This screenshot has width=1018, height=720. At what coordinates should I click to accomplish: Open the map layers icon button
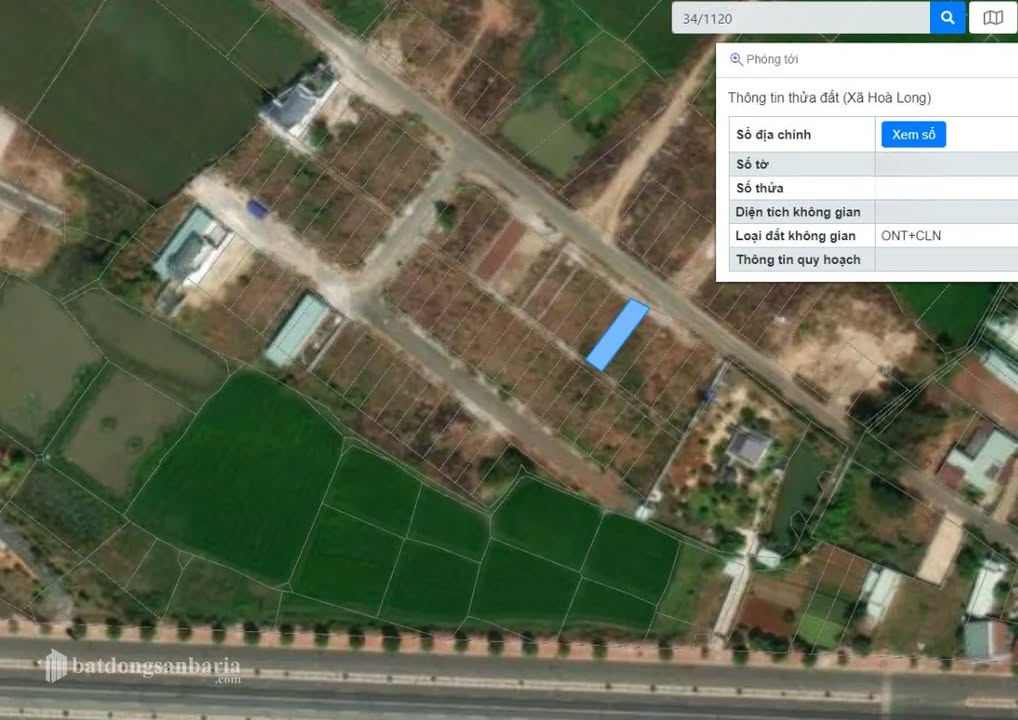[992, 17]
